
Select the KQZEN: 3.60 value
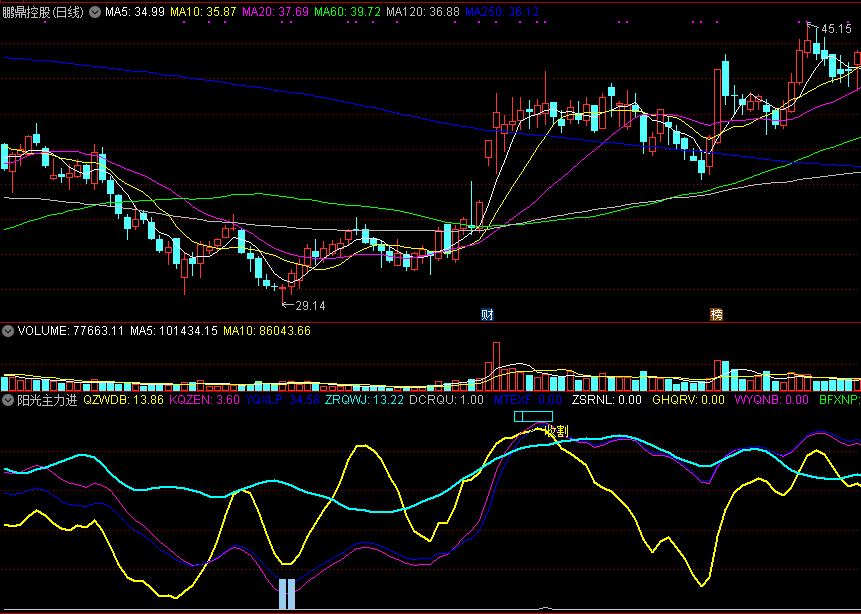[205, 400]
